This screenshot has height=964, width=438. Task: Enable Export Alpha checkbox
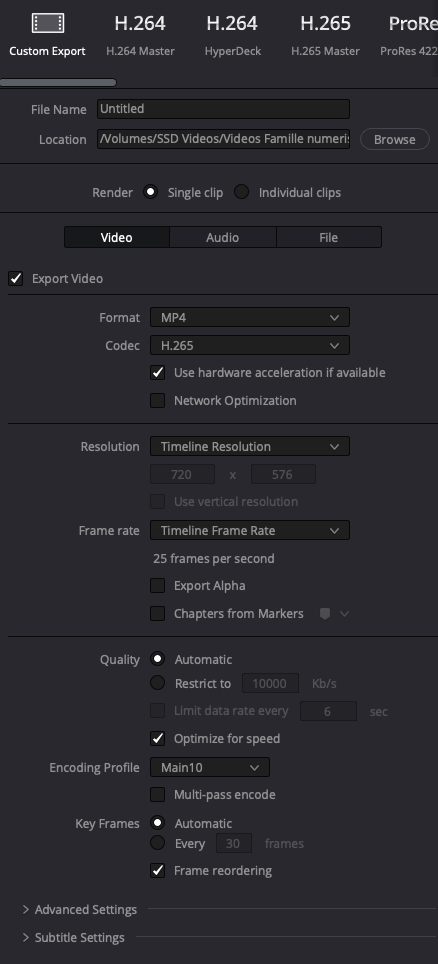point(158,585)
